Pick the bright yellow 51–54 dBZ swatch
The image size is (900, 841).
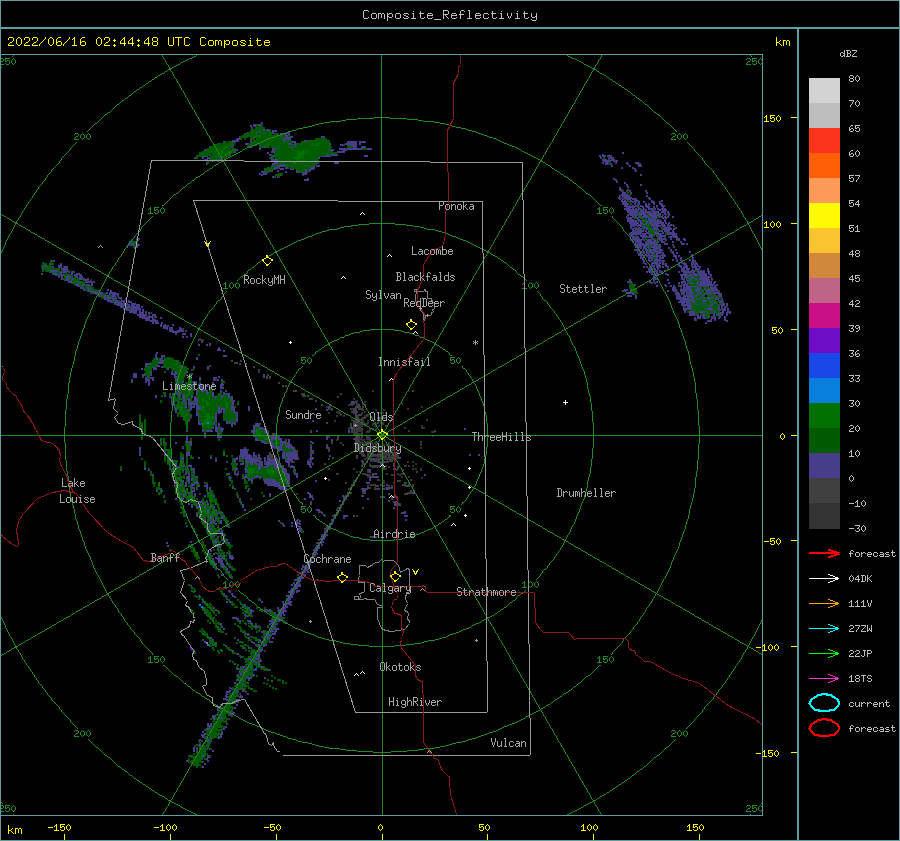tap(824, 216)
